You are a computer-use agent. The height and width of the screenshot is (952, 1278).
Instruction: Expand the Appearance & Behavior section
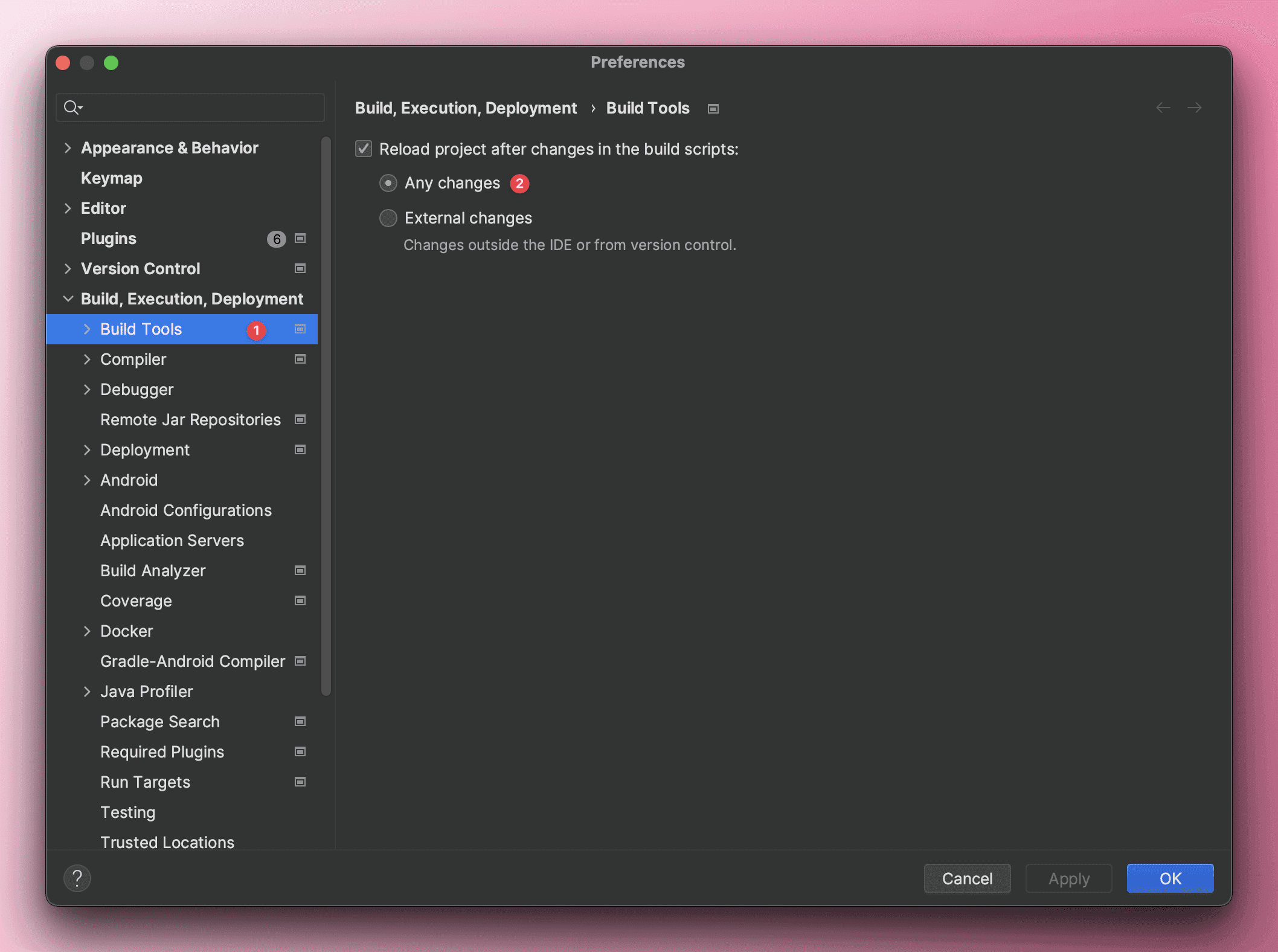coord(68,148)
